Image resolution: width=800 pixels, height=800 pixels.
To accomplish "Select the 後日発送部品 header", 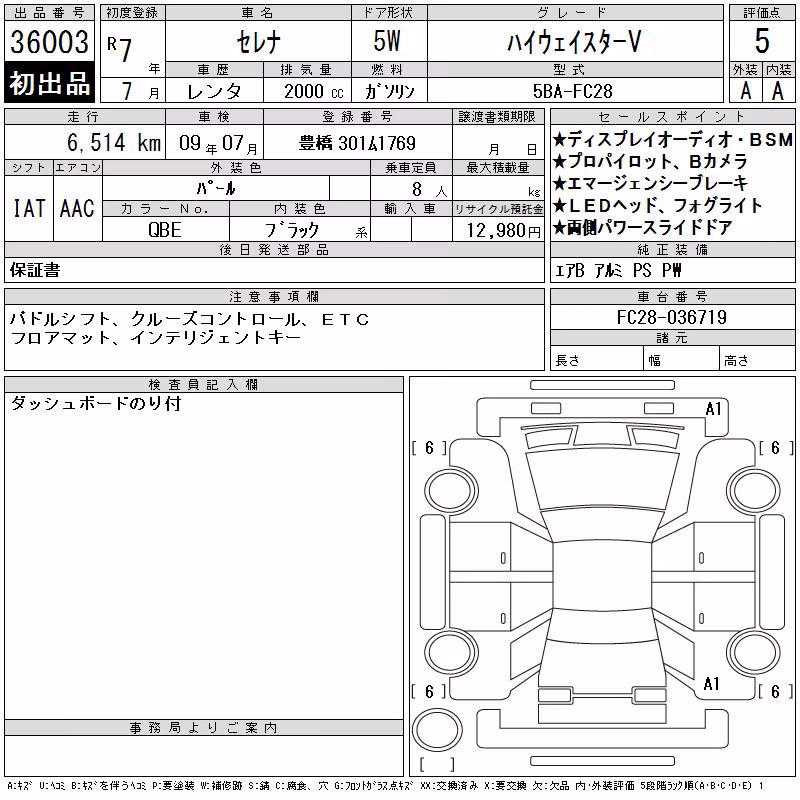I will pyautogui.click(x=274, y=249).
